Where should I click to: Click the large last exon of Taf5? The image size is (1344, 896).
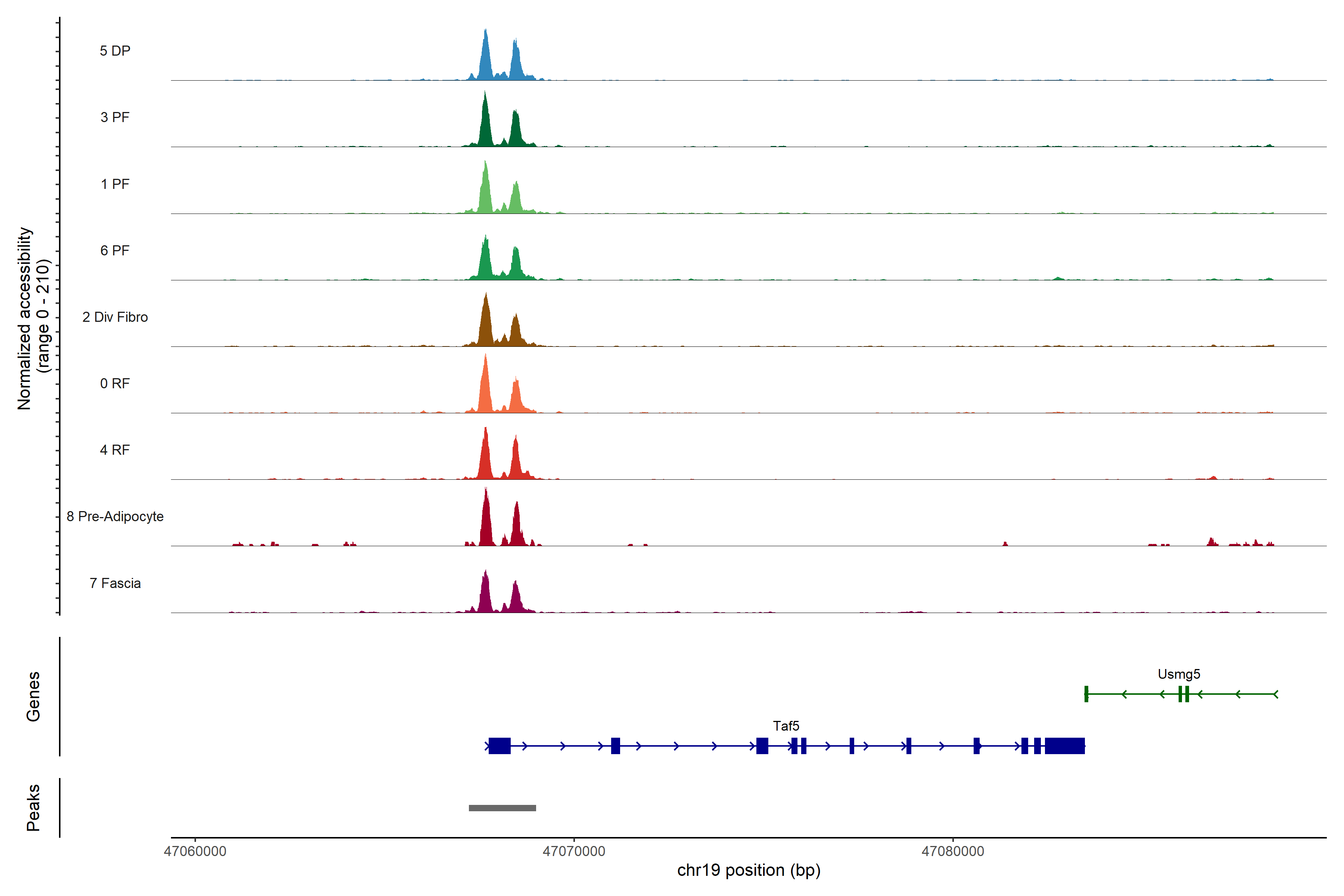point(1065,746)
